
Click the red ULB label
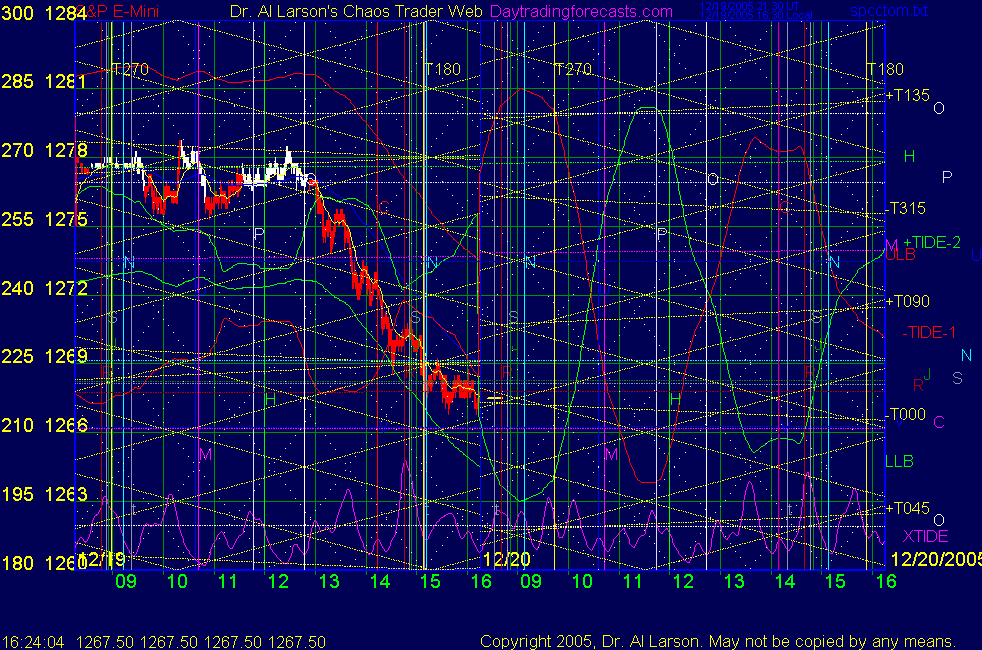click(901, 255)
